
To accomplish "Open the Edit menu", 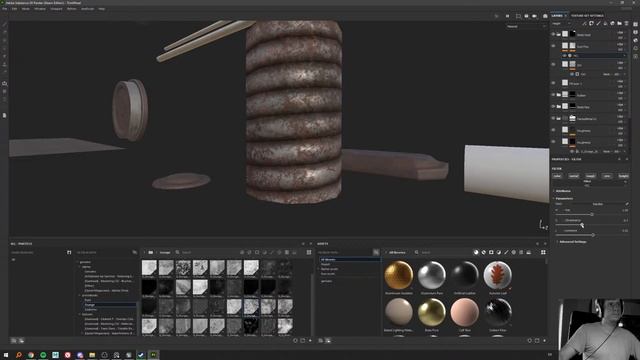I will tap(14, 9).
